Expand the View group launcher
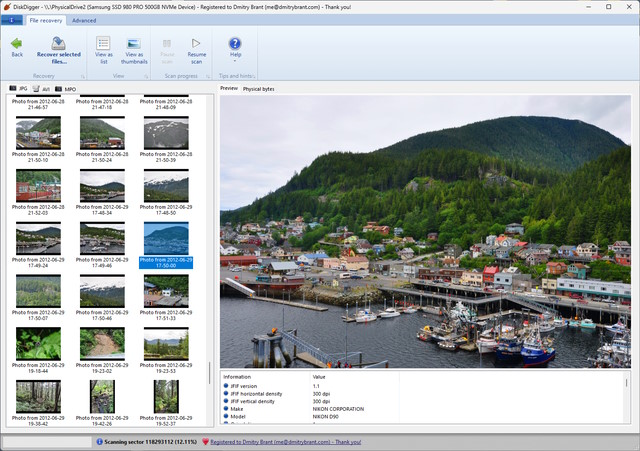 (x=144, y=76)
